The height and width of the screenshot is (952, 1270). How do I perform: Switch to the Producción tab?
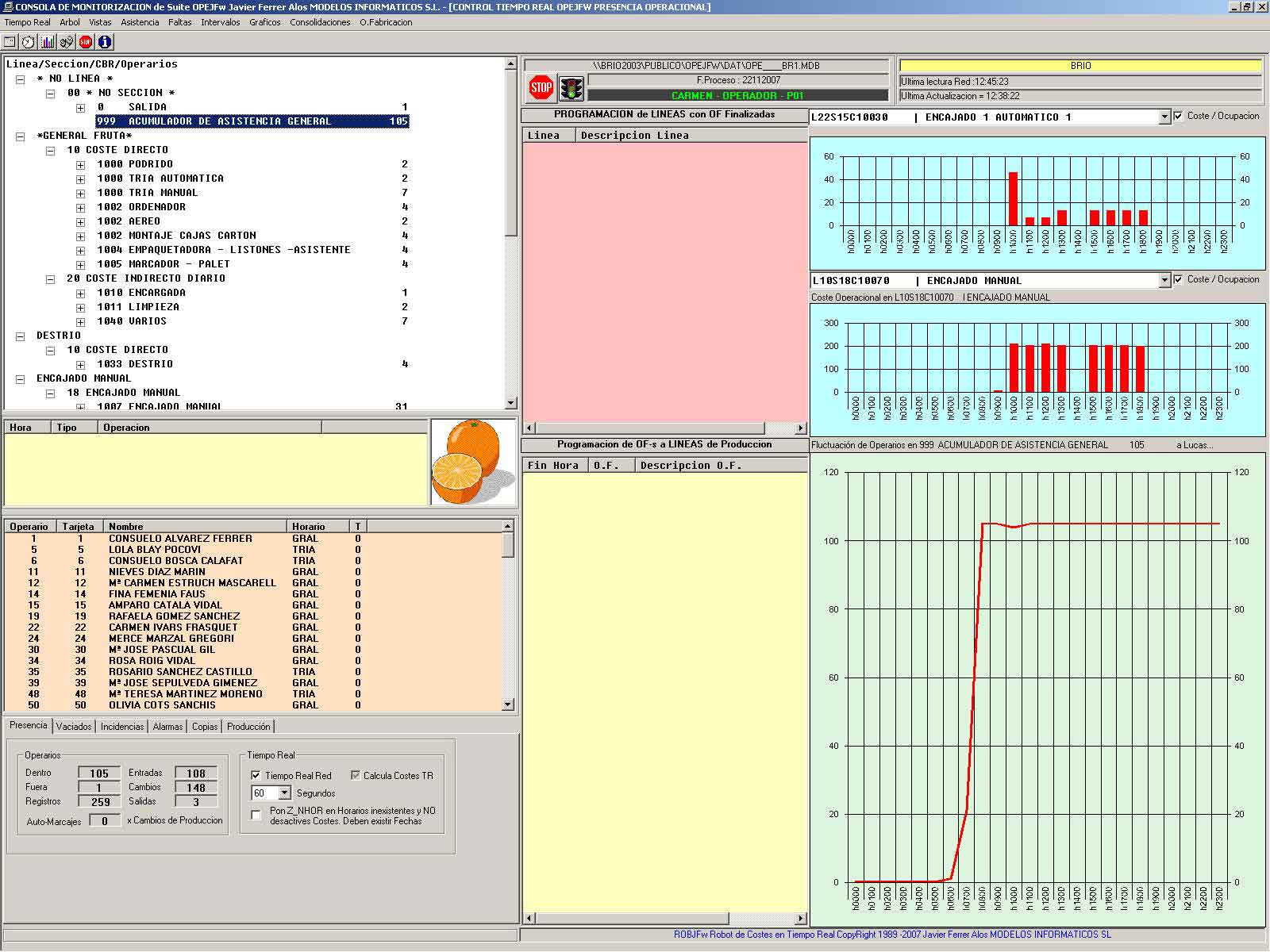248,727
